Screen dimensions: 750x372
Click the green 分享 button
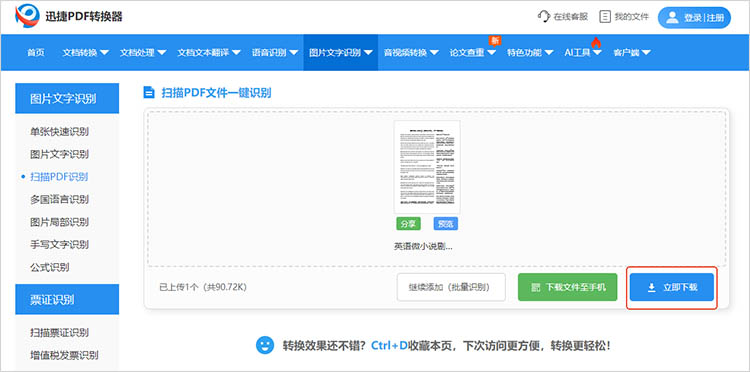[x=408, y=224]
